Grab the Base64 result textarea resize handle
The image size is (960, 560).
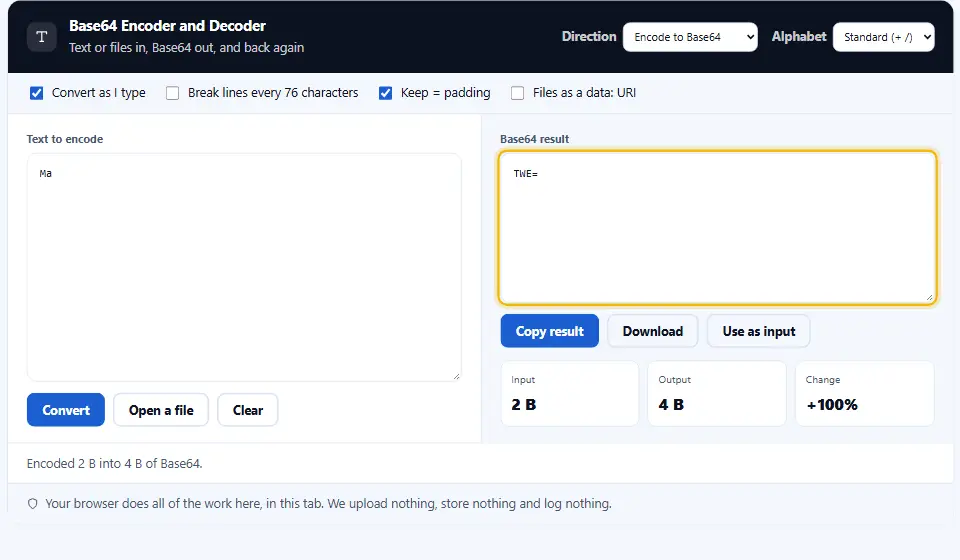click(x=929, y=297)
